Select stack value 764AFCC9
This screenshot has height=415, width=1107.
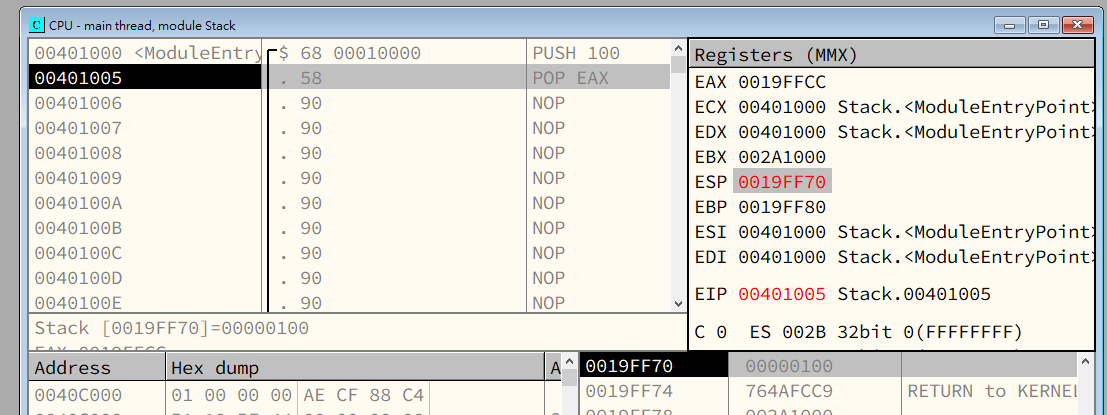[789, 391]
